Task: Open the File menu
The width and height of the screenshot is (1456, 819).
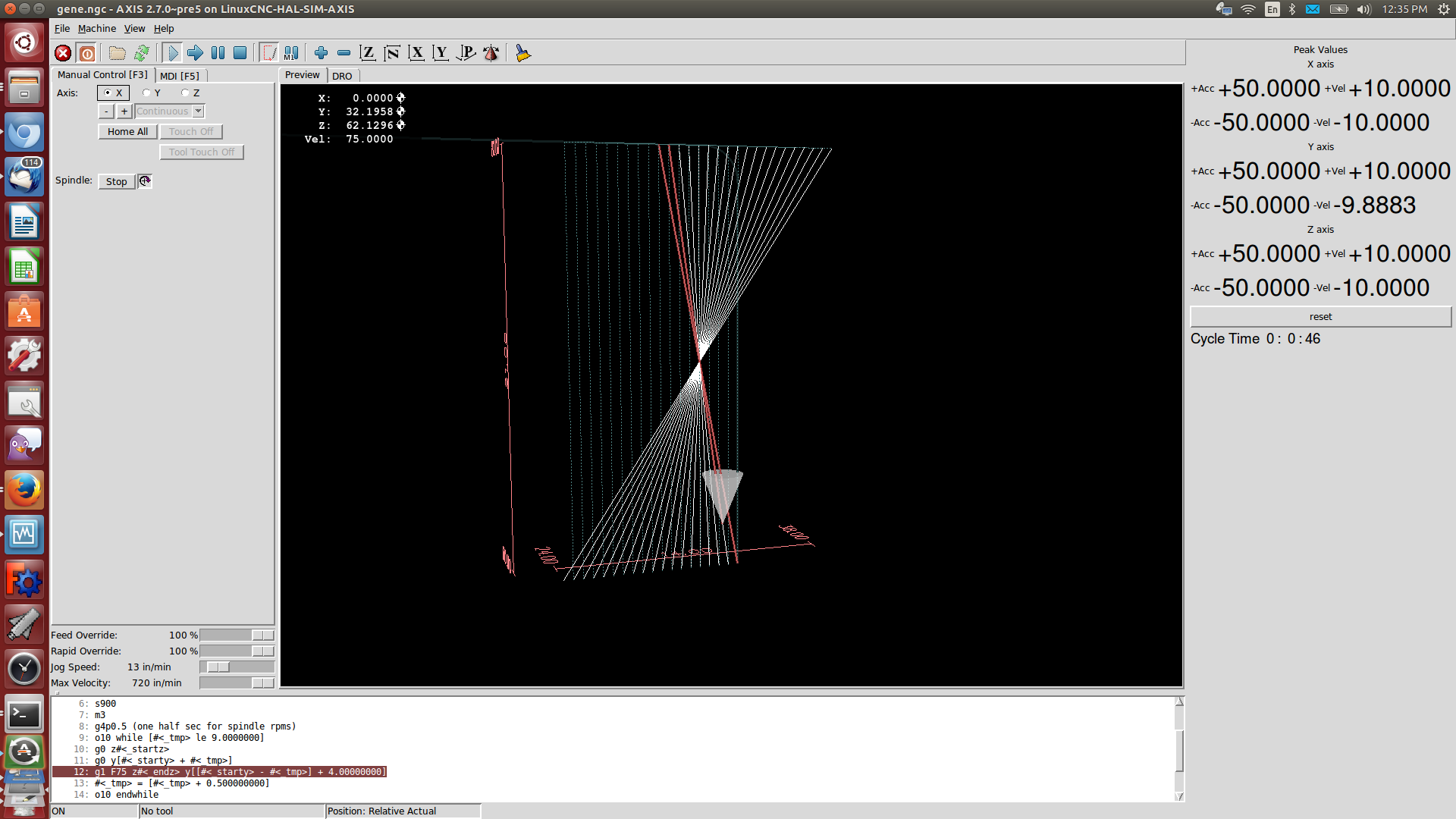Action: pyautogui.click(x=62, y=29)
